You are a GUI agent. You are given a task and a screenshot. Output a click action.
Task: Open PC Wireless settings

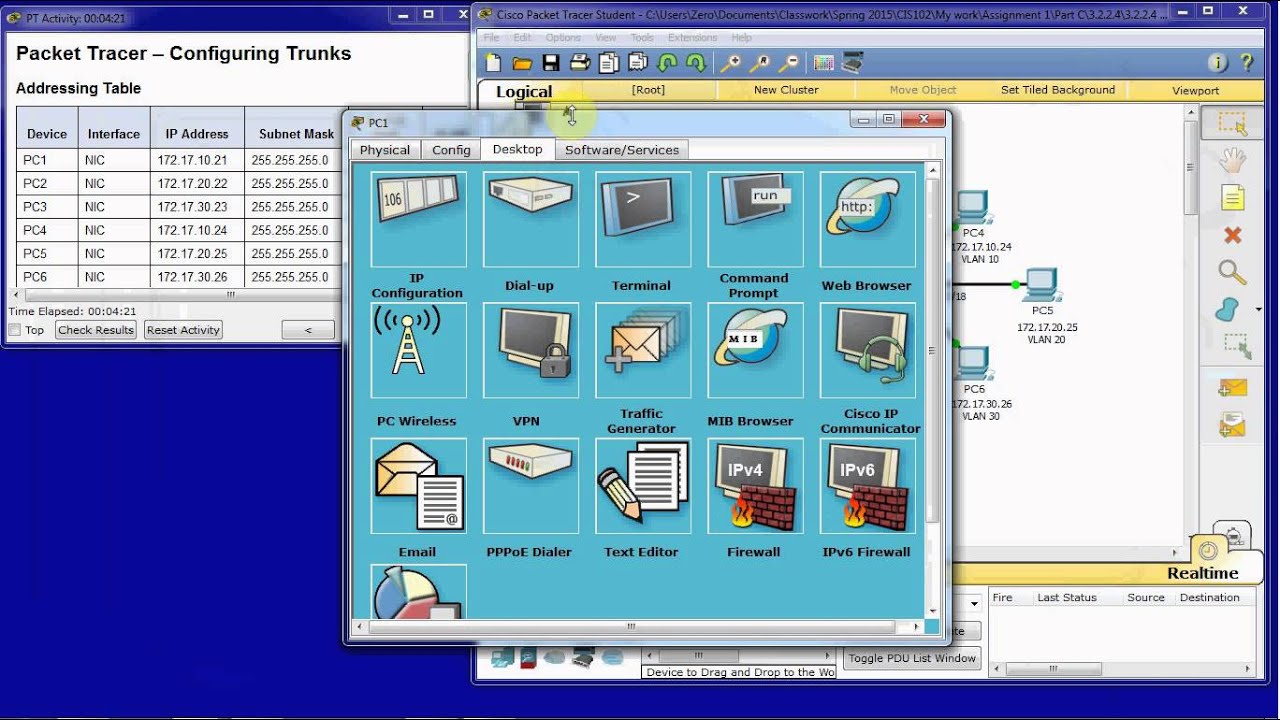[418, 351]
